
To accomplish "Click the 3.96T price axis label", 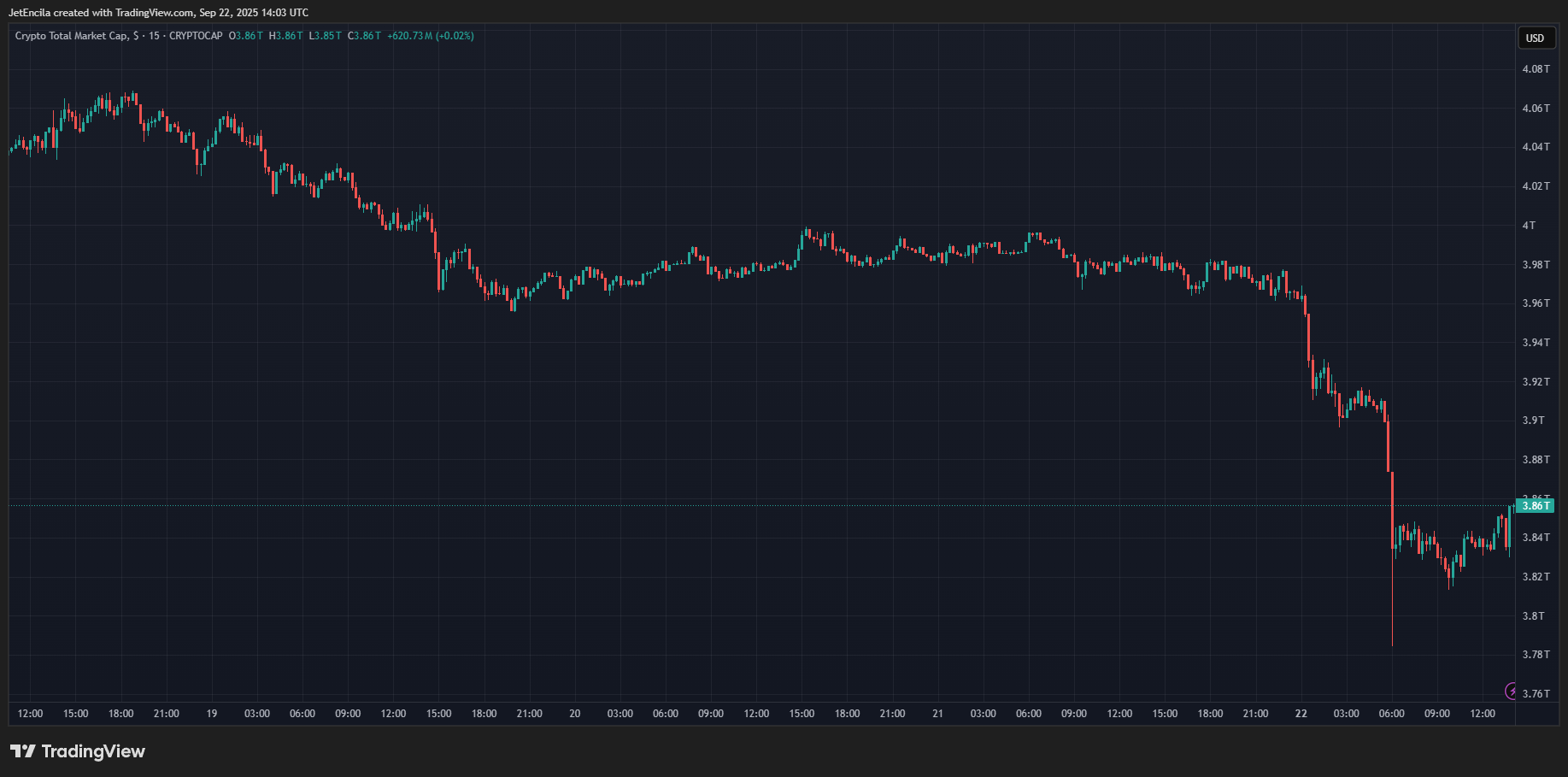I will pos(1536,303).
